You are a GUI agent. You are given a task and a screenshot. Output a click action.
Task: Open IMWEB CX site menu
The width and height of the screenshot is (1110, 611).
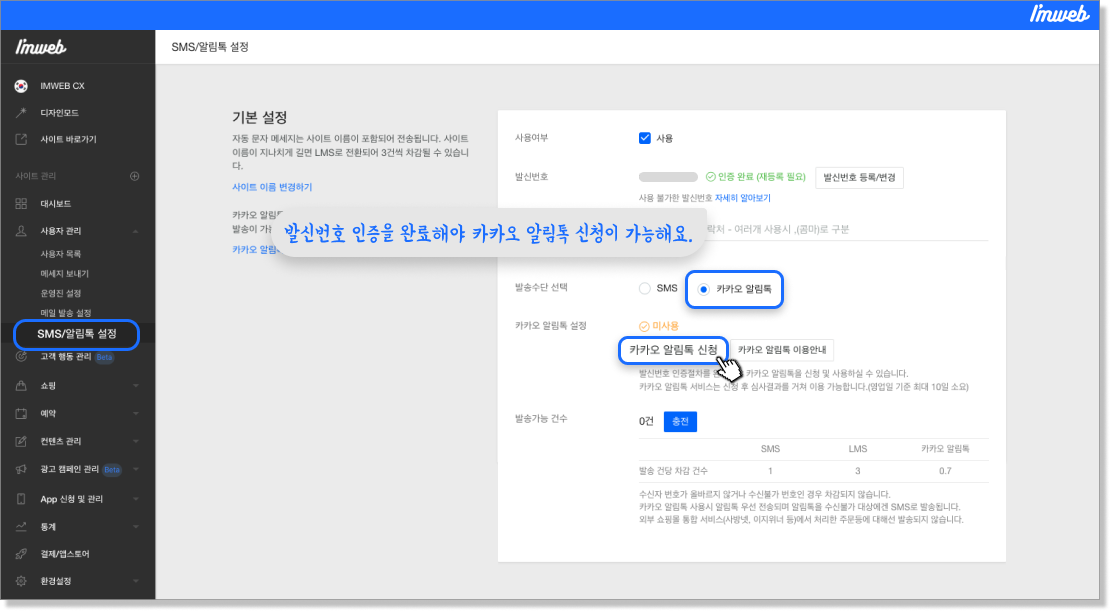62,86
